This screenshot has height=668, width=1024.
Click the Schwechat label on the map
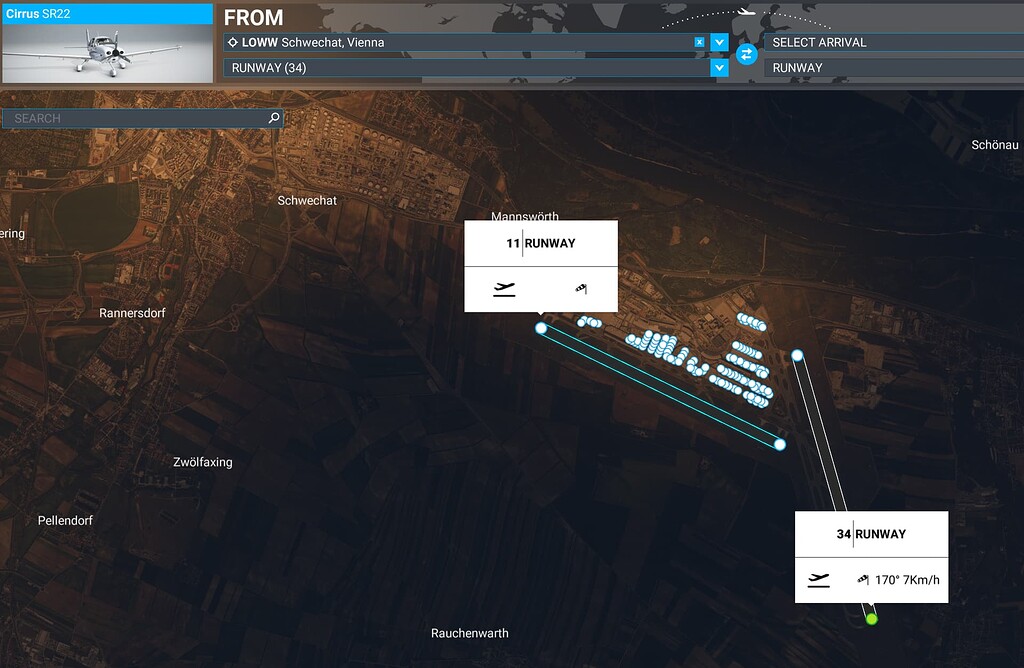click(x=306, y=200)
